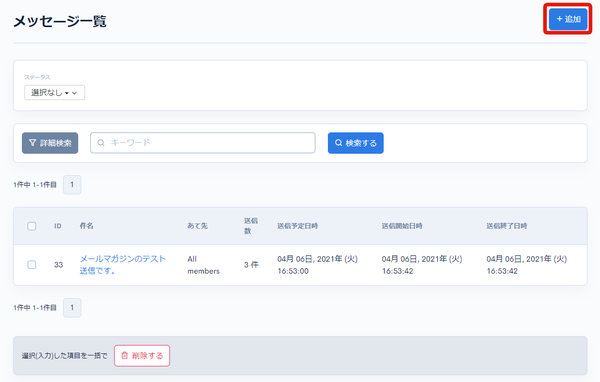Toggle the select-all checkbox in table header
The height and width of the screenshot is (382, 600).
point(32,226)
